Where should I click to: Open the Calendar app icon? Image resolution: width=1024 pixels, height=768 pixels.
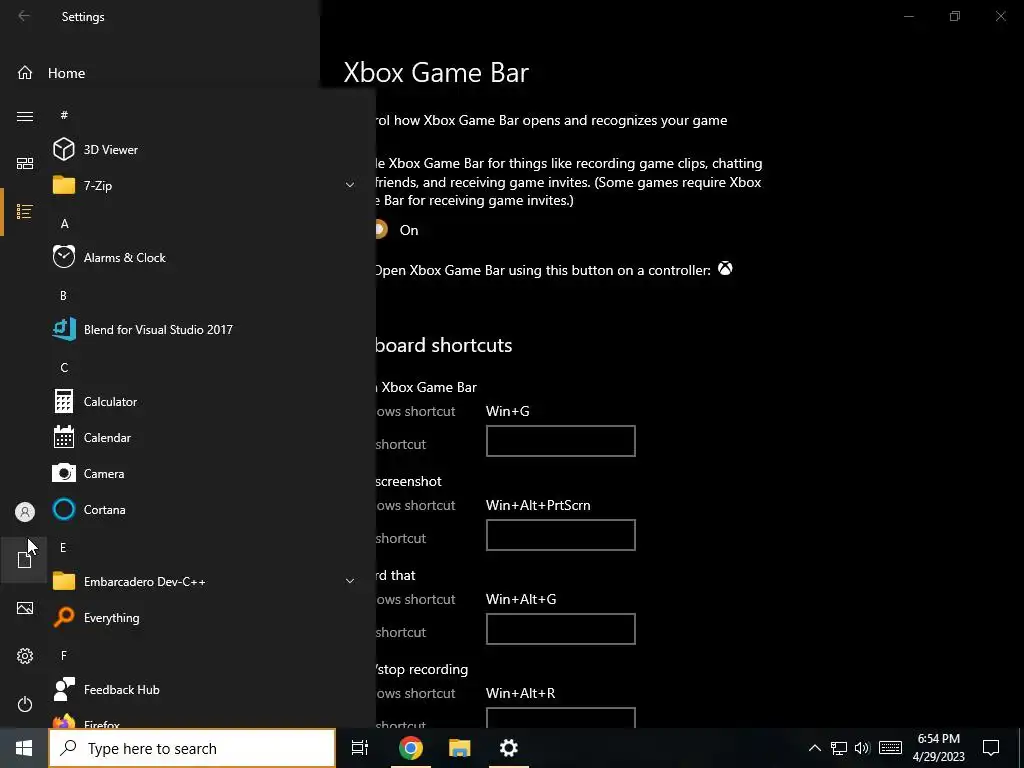(x=63, y=438)
